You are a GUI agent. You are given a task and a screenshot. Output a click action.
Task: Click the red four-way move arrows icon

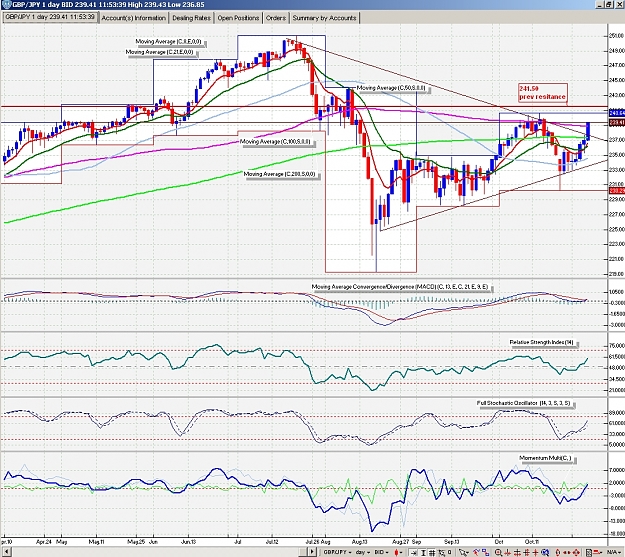tap(576, 553)
